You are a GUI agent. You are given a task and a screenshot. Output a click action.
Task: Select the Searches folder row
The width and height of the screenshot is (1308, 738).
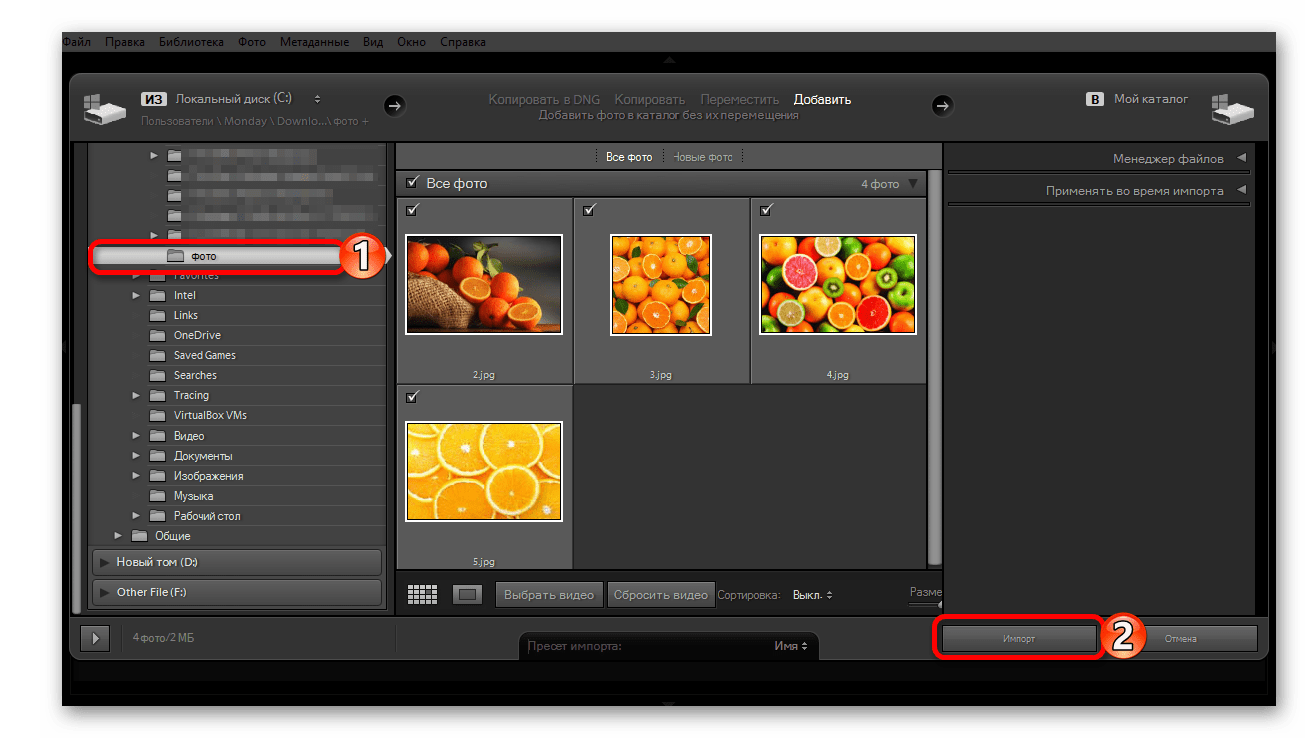(236, 375)
